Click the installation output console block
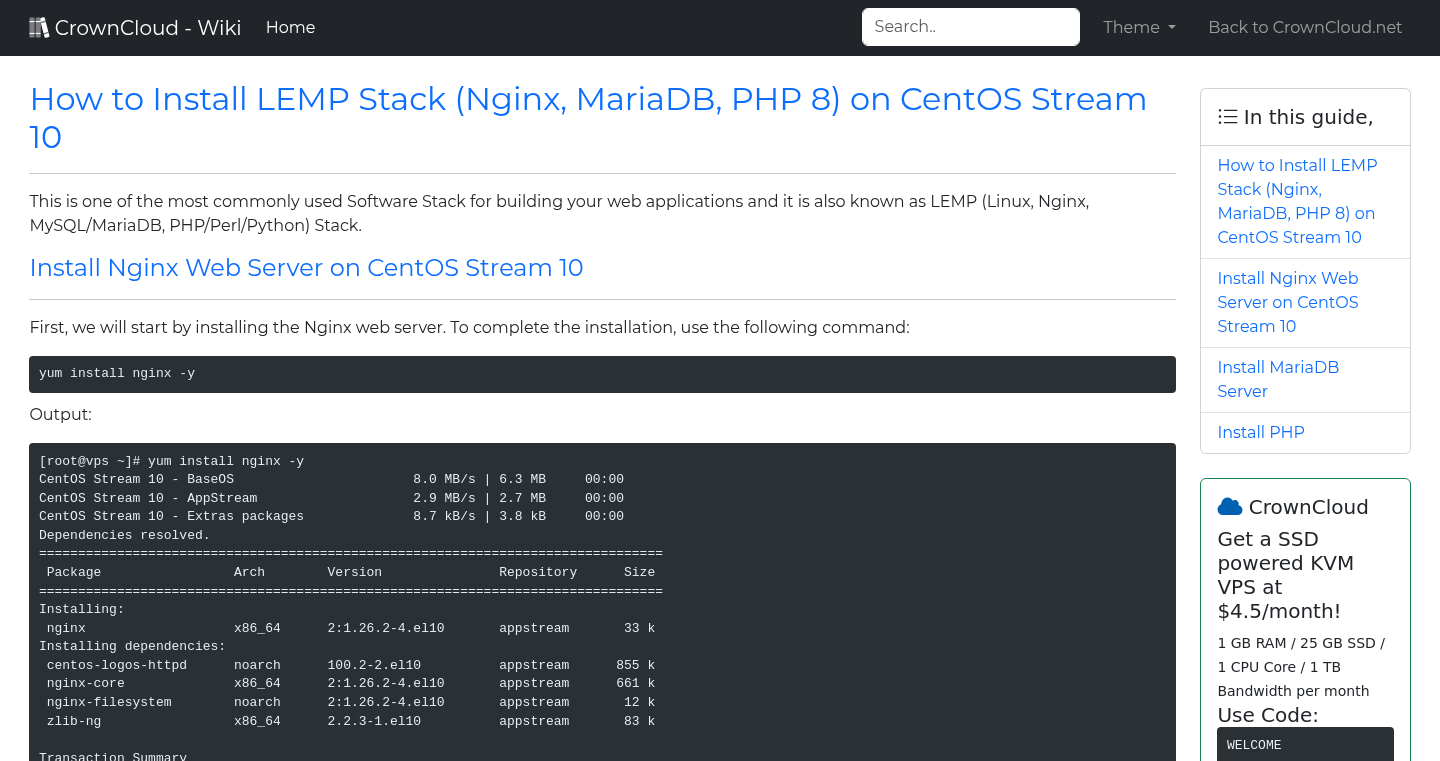The height and width of the screenshot is (761, 1440). 602,600
